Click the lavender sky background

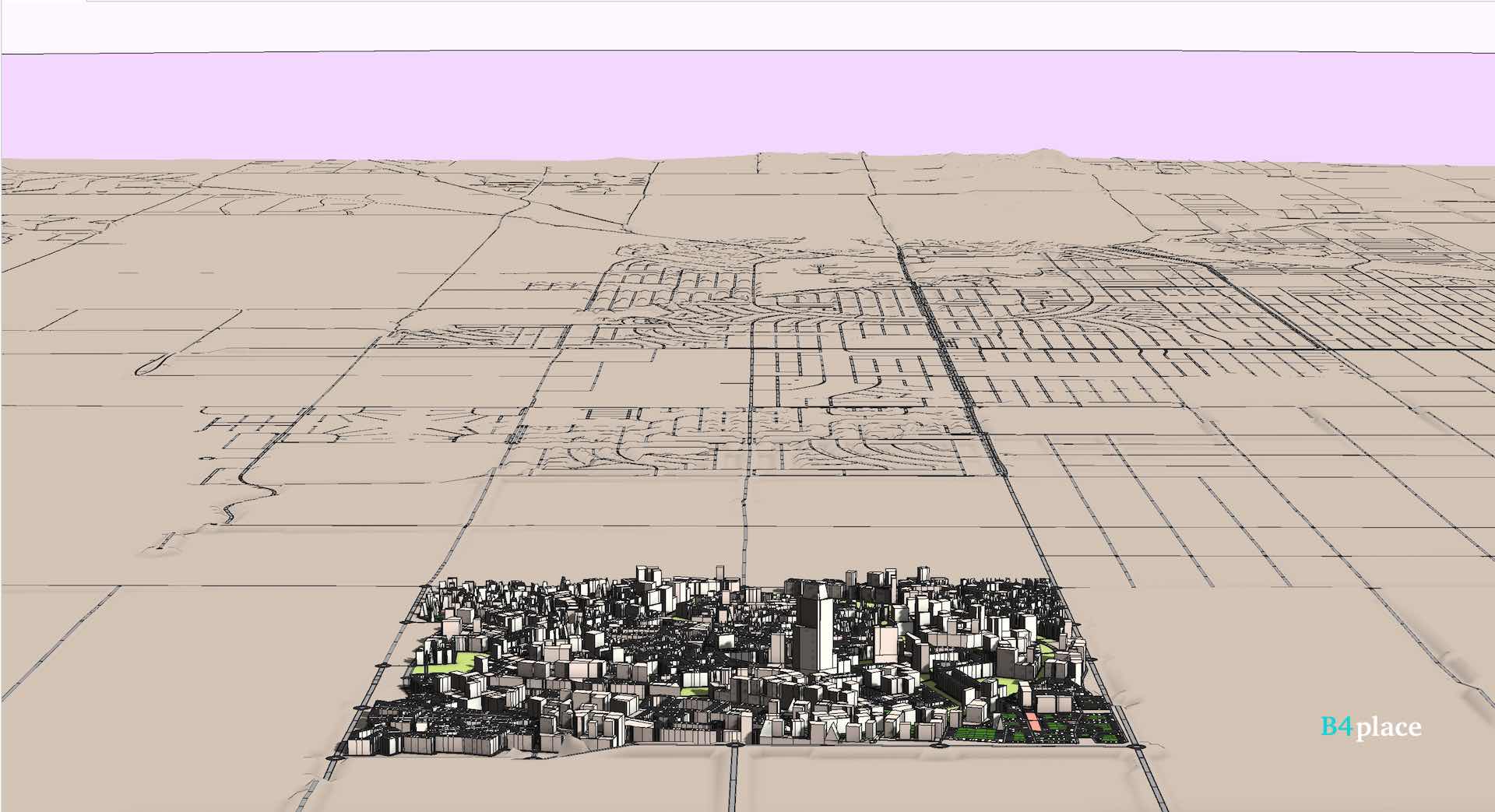[747, 101]
